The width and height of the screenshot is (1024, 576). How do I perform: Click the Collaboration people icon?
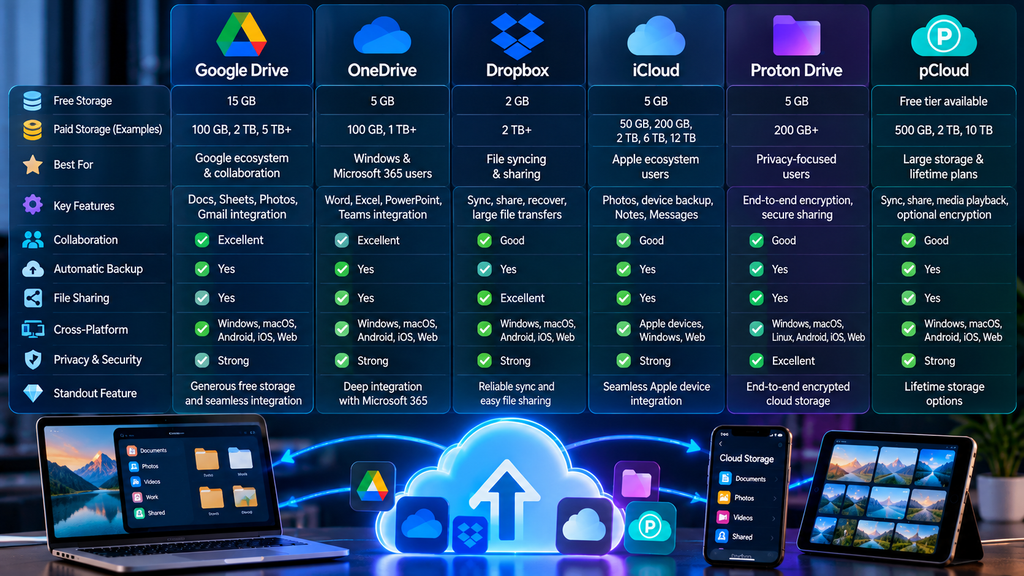point(33,240)
